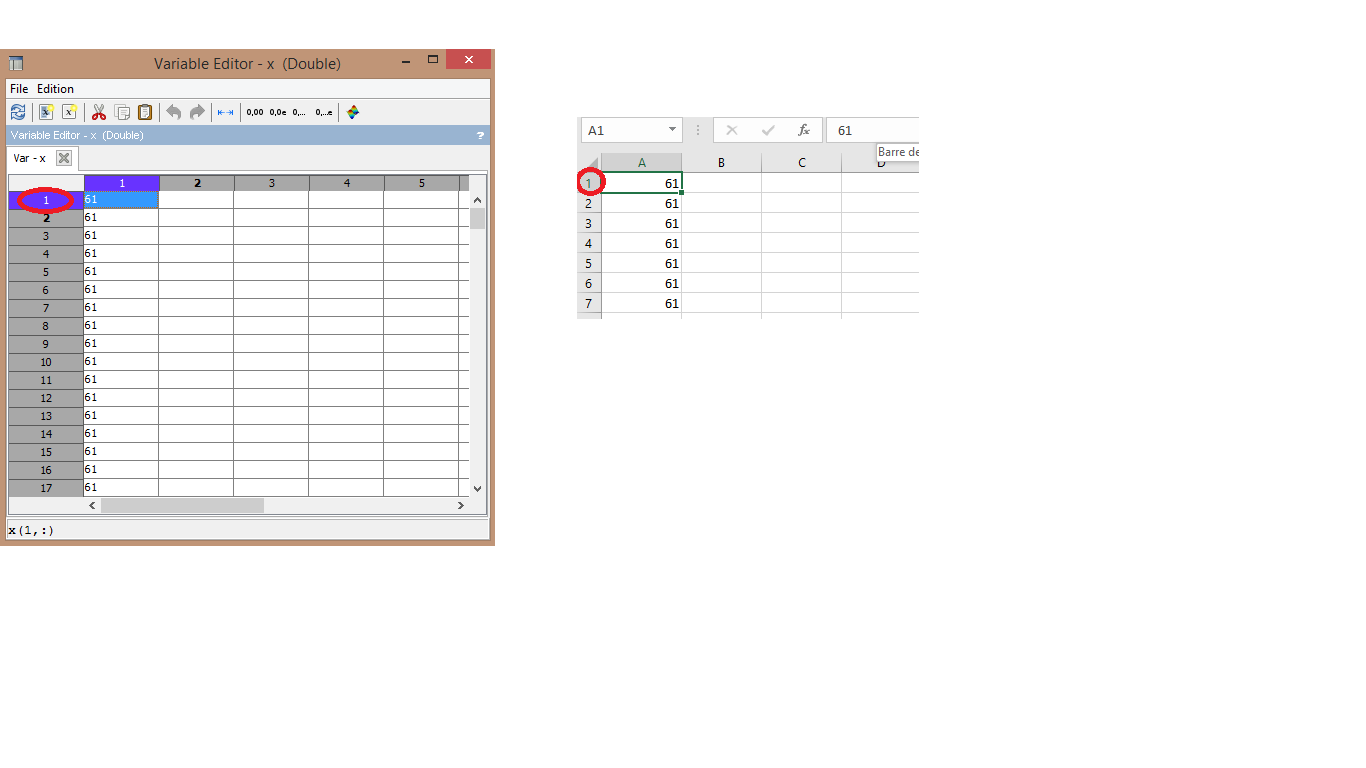Close the Var - x tab

[64, 158]
